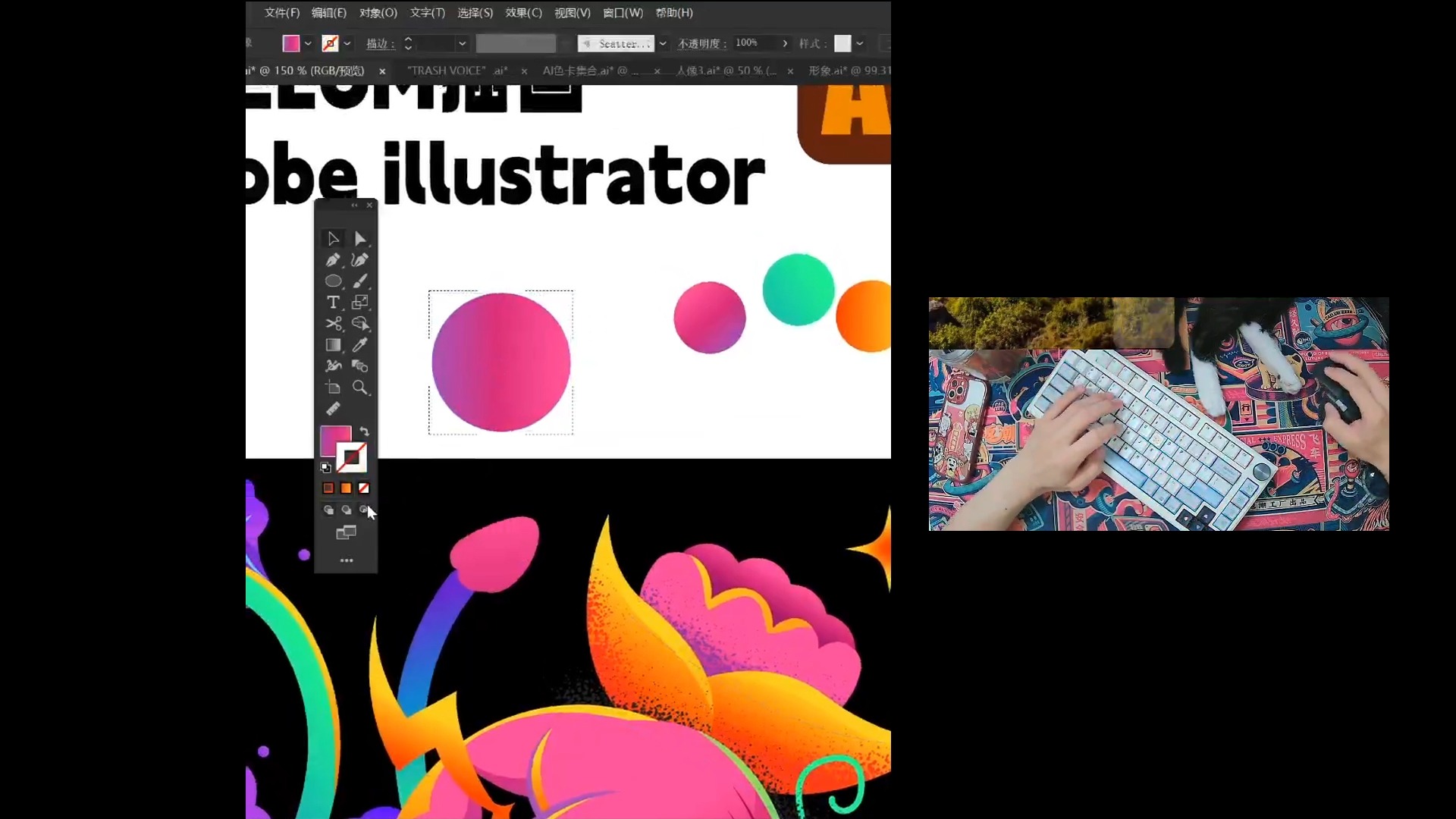Click the toolbox fill color box
Screen dimensions: 1456x819
tap(330, 435)
